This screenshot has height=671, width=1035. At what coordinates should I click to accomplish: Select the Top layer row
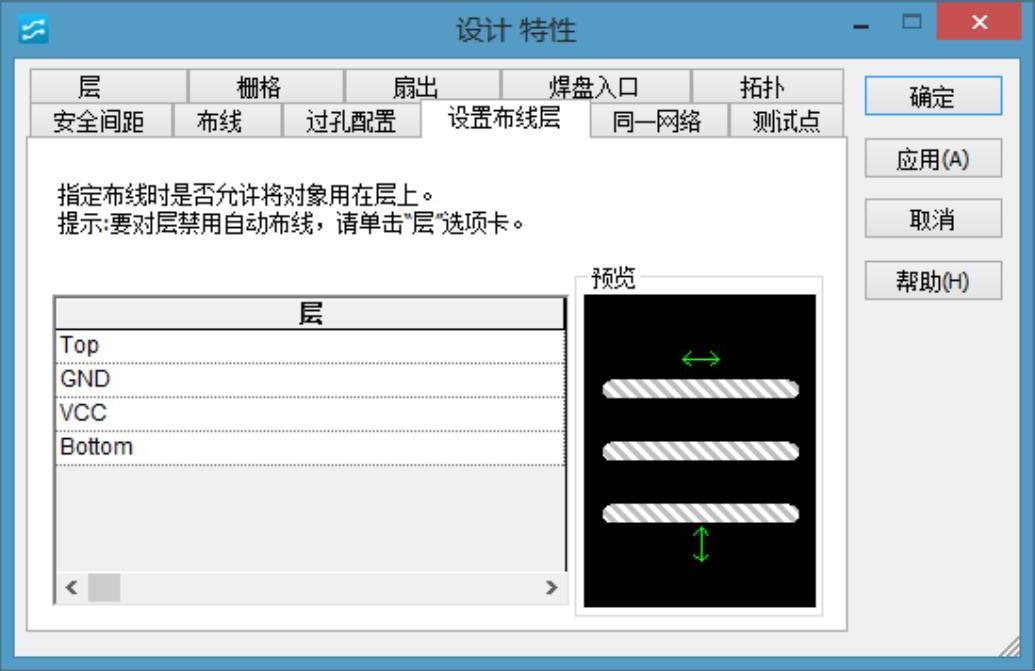310,346
